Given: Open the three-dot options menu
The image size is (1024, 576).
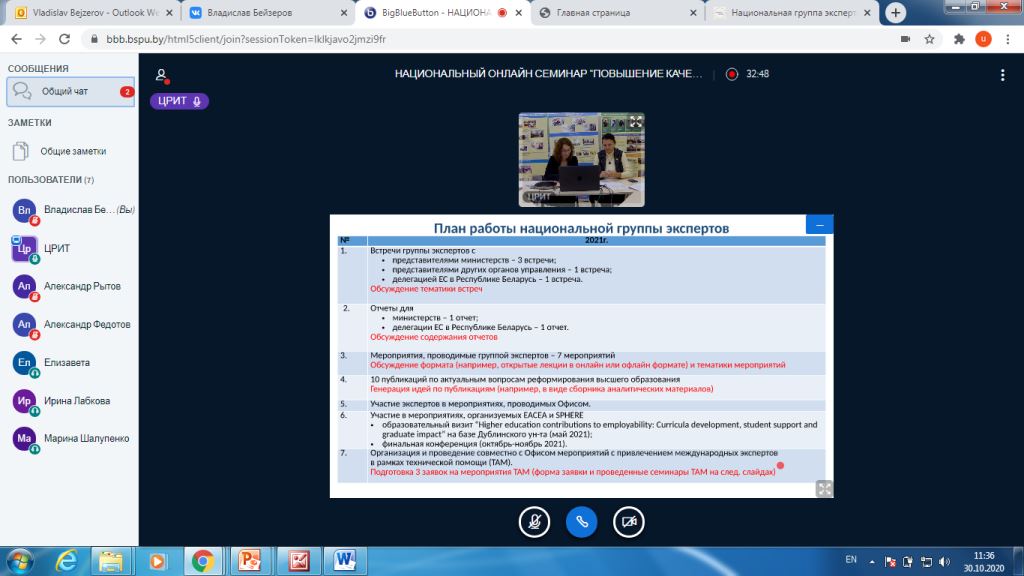Looking at the screenshot, I should [1002, 75].
